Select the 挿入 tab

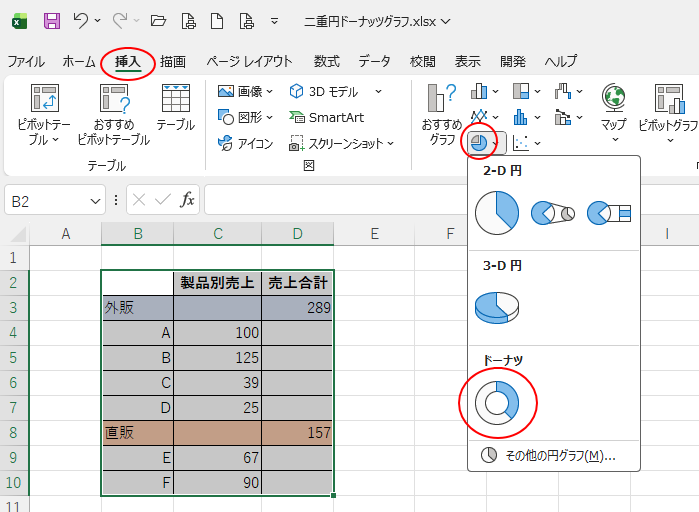pos(128,61)
